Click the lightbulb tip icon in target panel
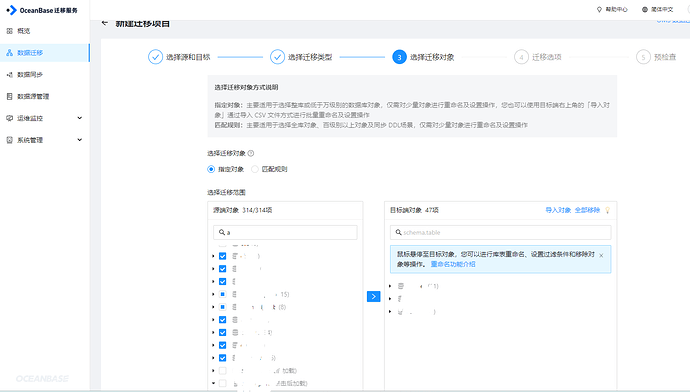The image size is (690, 392). pos(607,210)
